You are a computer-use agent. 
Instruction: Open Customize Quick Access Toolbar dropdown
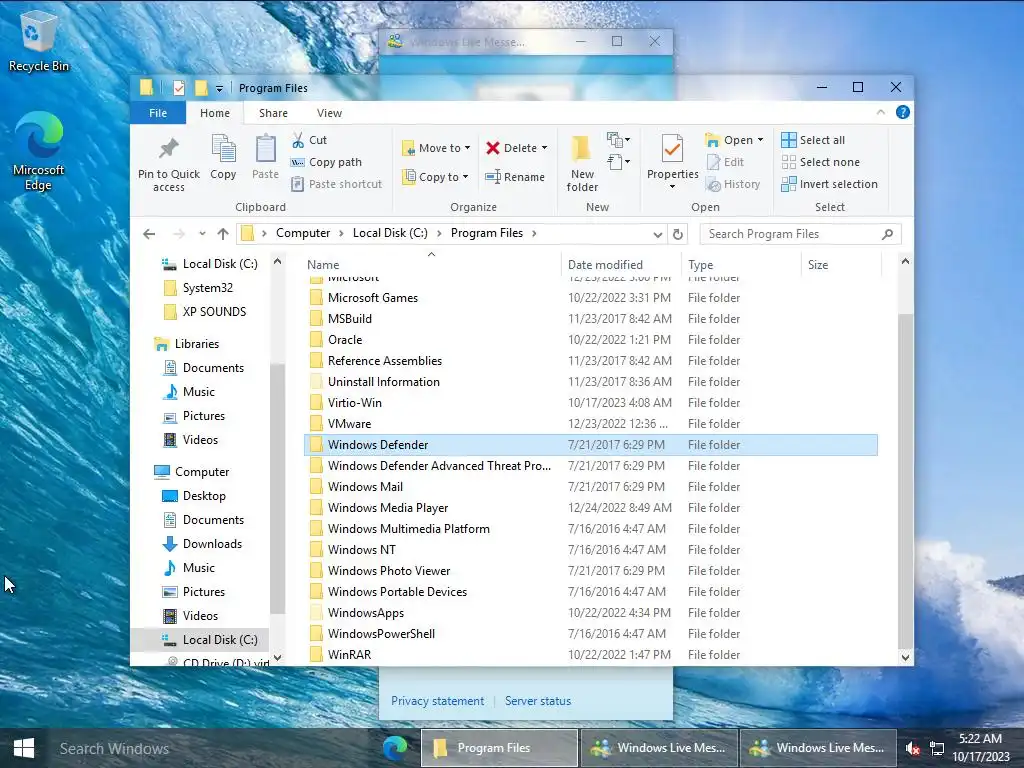219,88
